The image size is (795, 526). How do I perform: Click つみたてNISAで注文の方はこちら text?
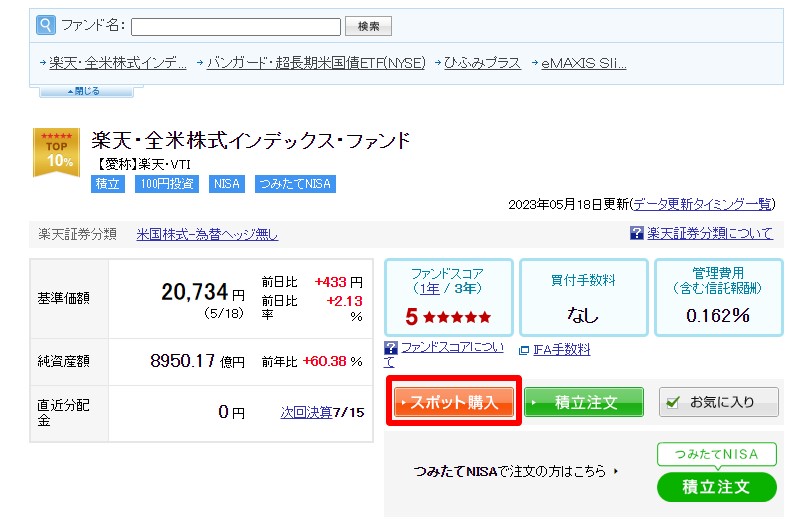pyautogui.click(x=510, y=471)
